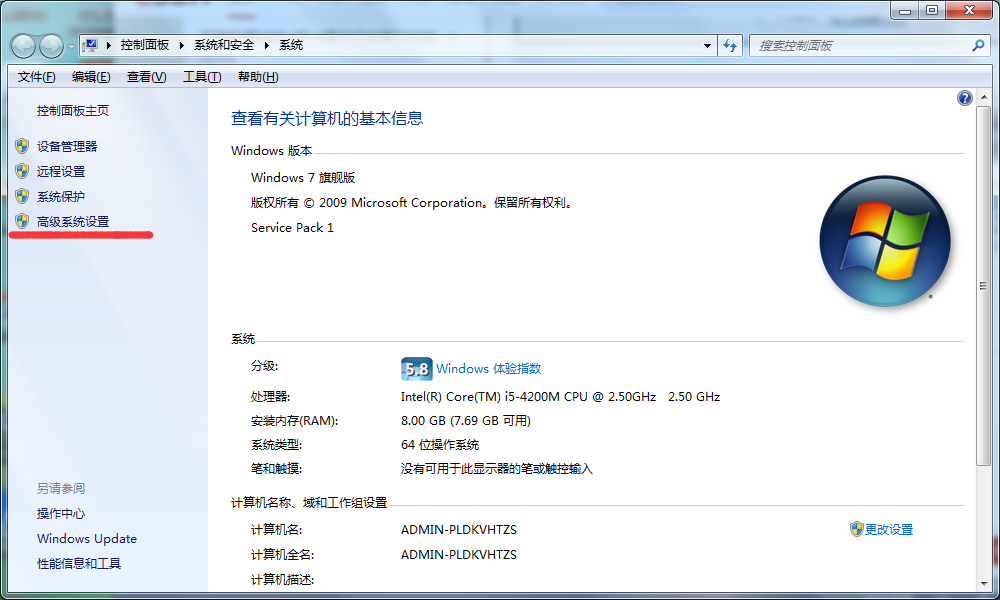Refresh the page using the refresh icon

click(x=730, y=46)
